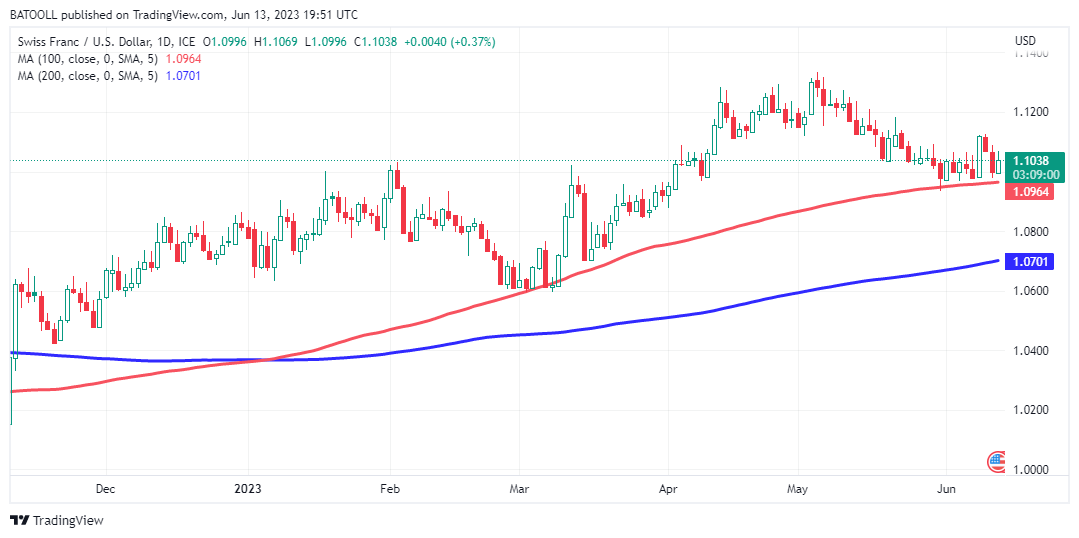Click the Jun label on time axis

pyautogui.click(x=944, y=489)
